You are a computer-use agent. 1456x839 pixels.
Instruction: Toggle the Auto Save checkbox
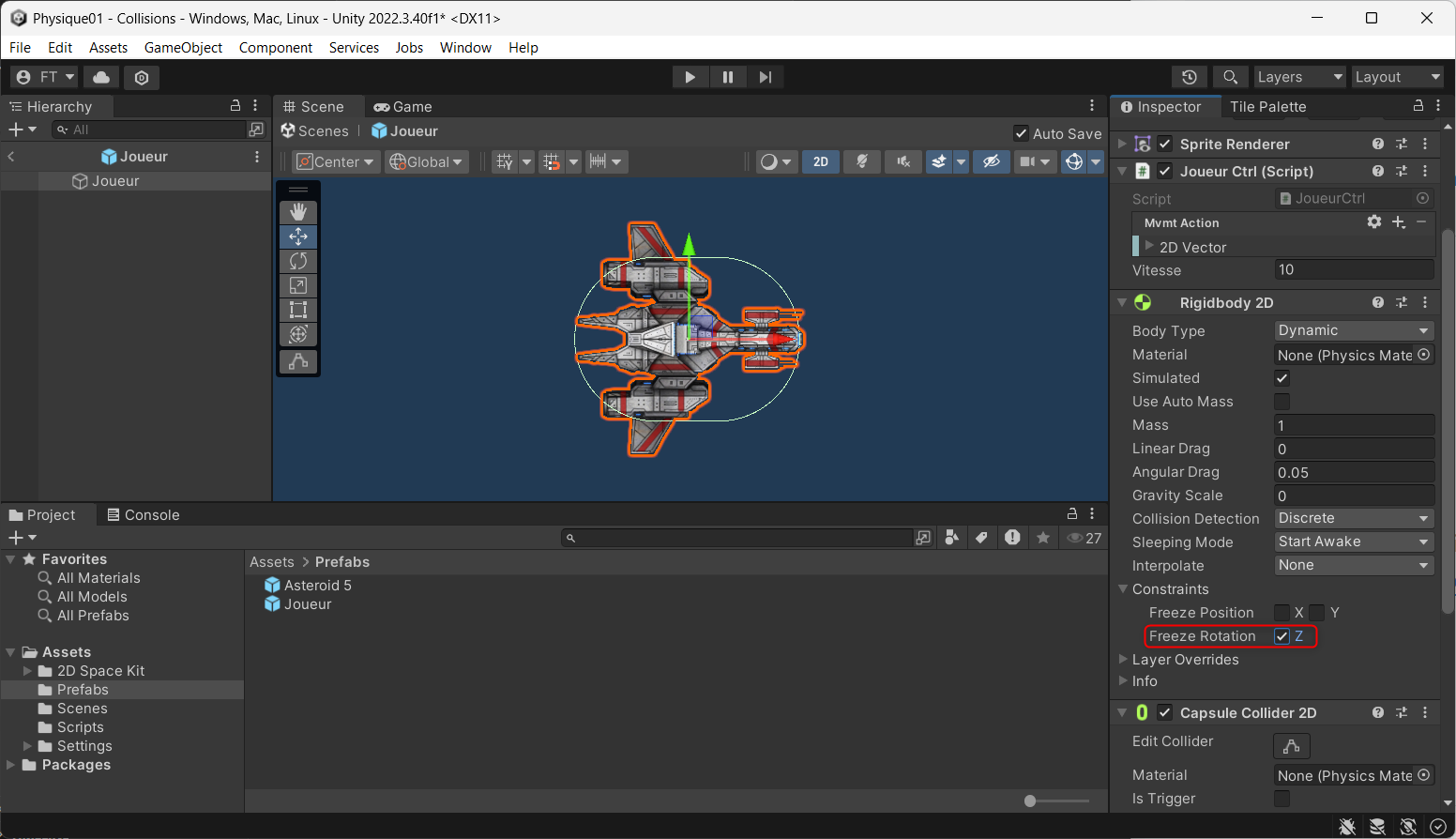tap(1022, 133)
